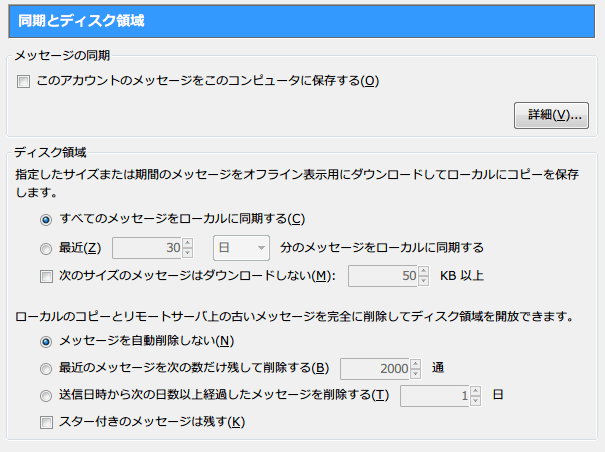
Task: Open the 詳細(V)... button
Action: point(549,115)
